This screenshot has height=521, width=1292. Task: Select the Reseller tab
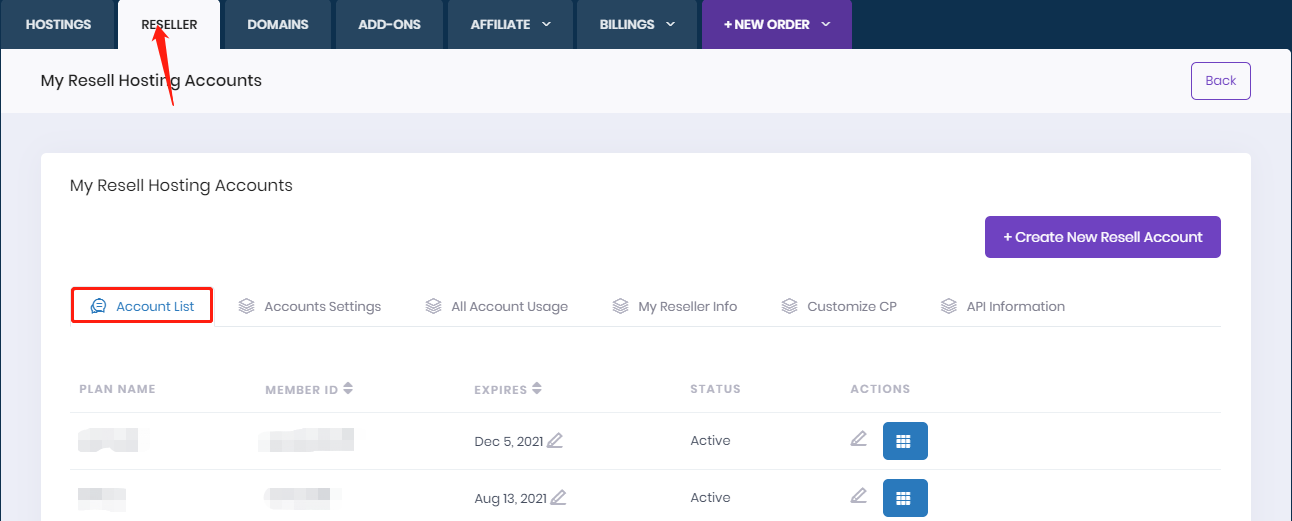point(169,25)
